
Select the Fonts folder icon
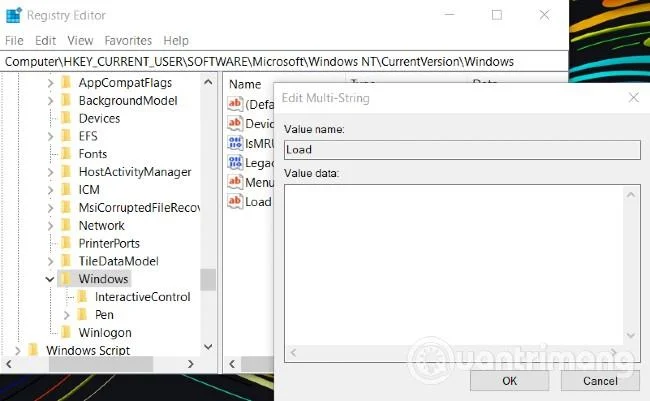(x=66, y=154)
